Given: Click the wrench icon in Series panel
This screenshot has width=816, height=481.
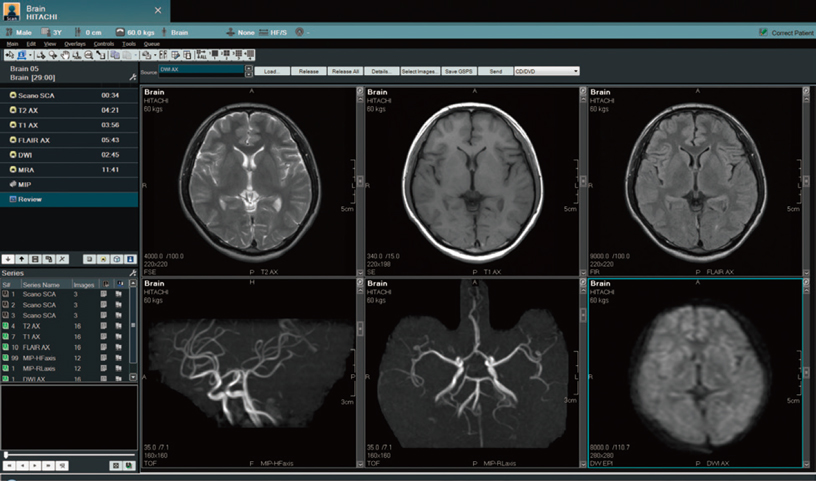Looking at the screenshot, I should point(132,273).
